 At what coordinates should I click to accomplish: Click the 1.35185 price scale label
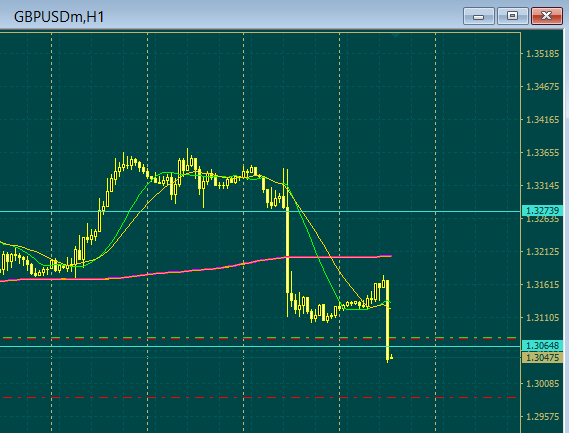point(543,54)
